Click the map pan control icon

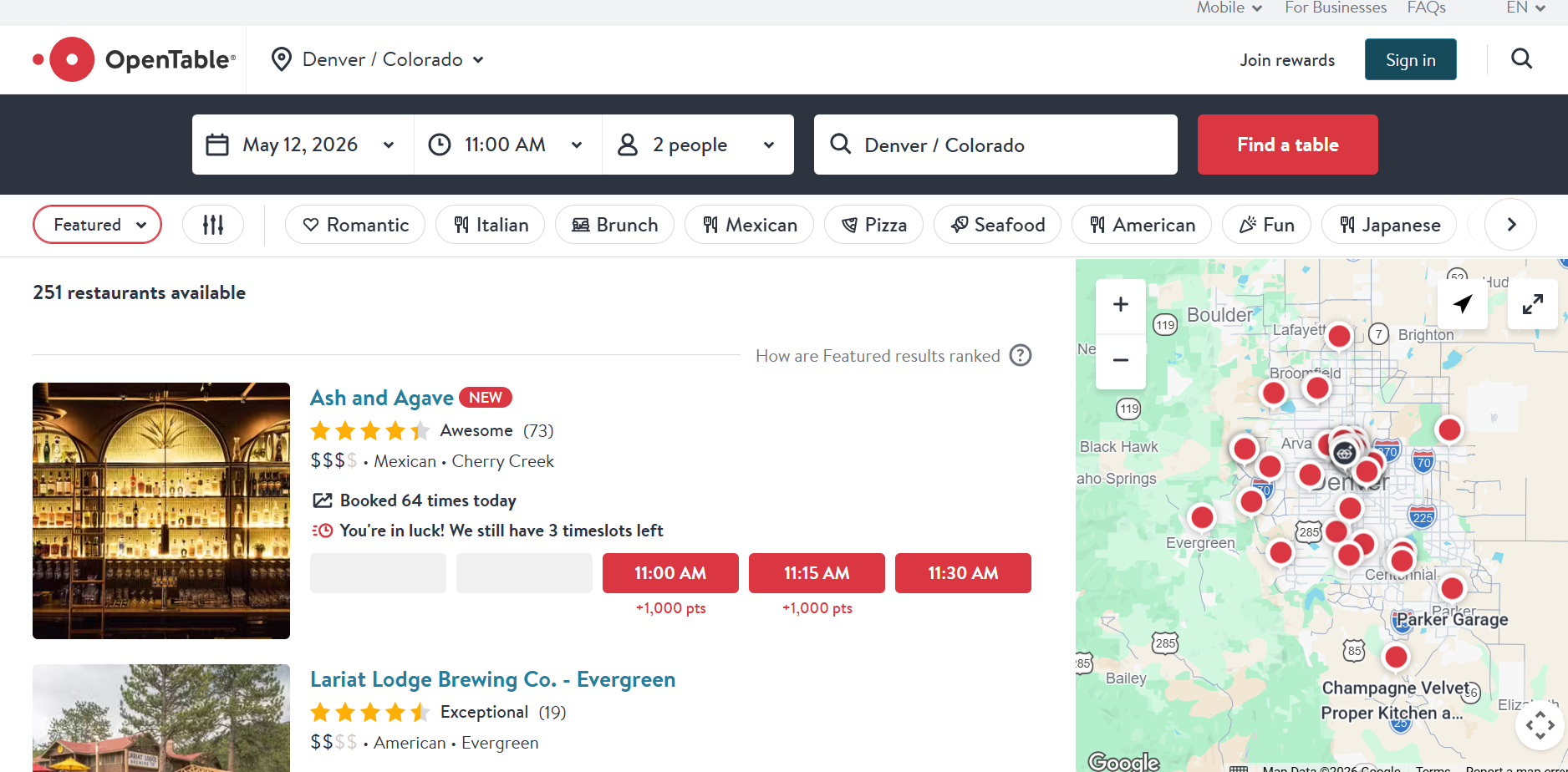[1540, 725]
